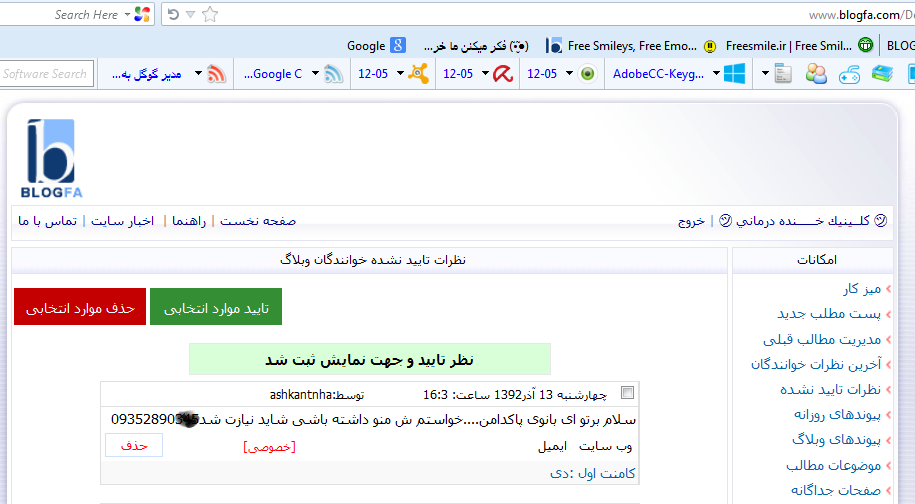Click the Software Search input field
Image resolution: width=915 pixels, height=504 pixels.
[x=47, y=73]
